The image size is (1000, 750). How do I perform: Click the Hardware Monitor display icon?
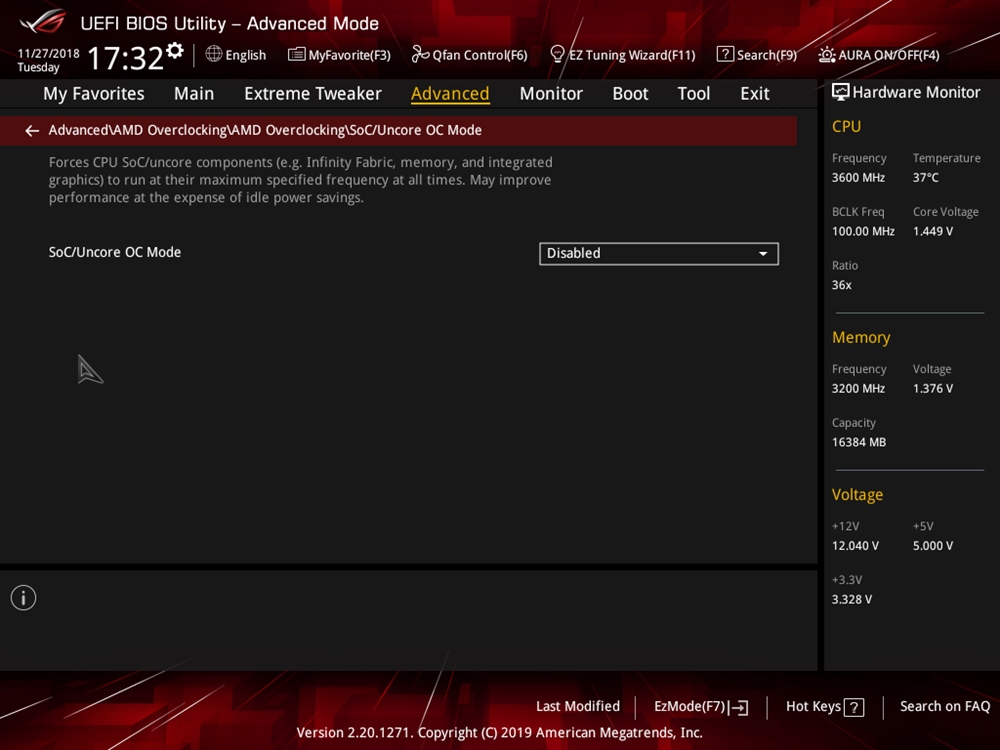pyautogui.click(x=841, y=92)
